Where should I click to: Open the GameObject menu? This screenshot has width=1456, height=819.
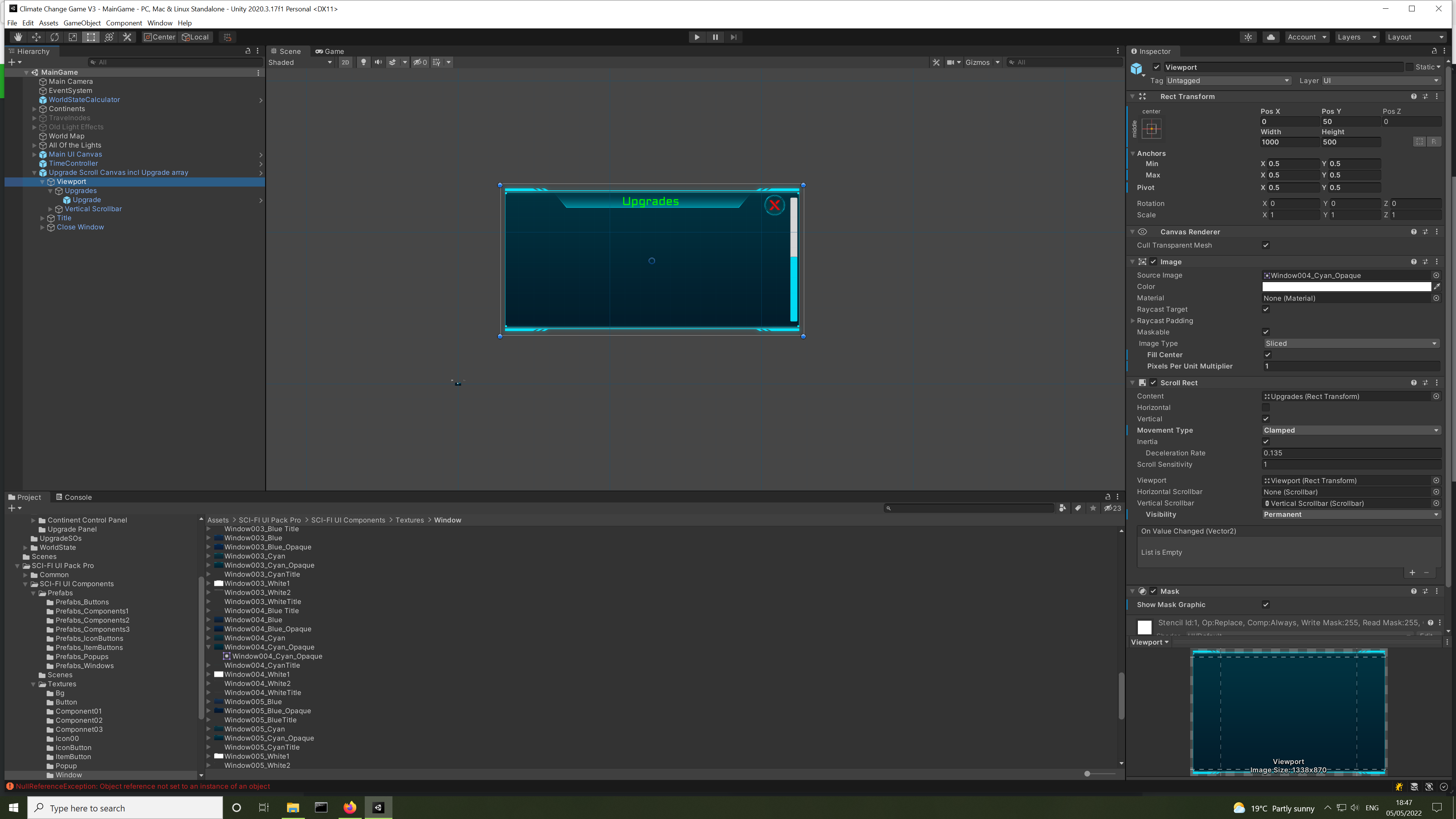(x=82, y=23)
